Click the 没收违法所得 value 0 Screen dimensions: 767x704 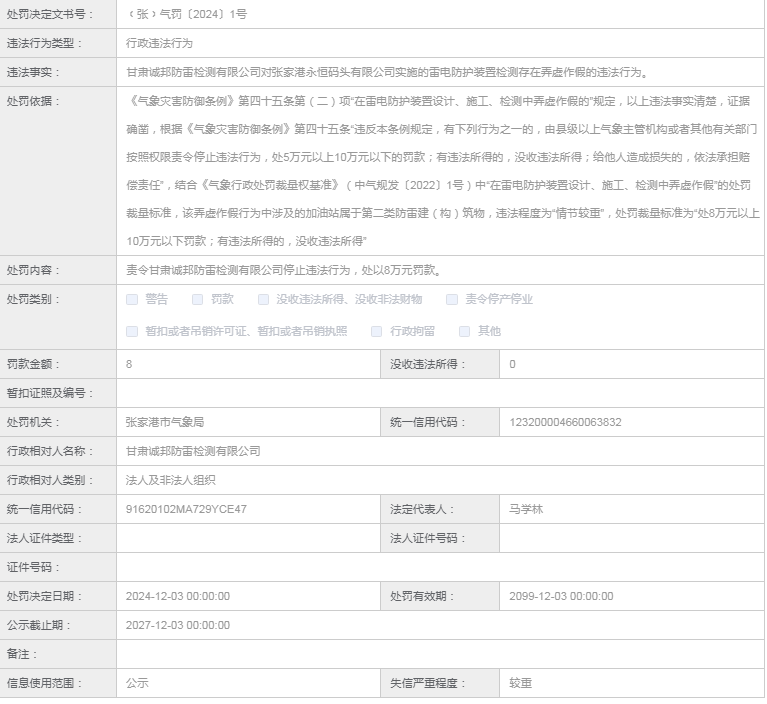pyautogui.click(x=512, y=364)
